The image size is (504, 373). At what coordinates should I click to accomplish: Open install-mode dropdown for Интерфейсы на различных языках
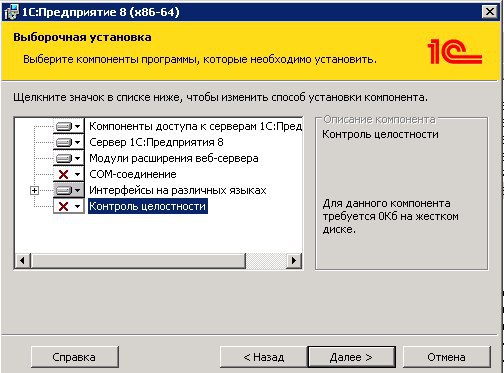pos(68,190)
